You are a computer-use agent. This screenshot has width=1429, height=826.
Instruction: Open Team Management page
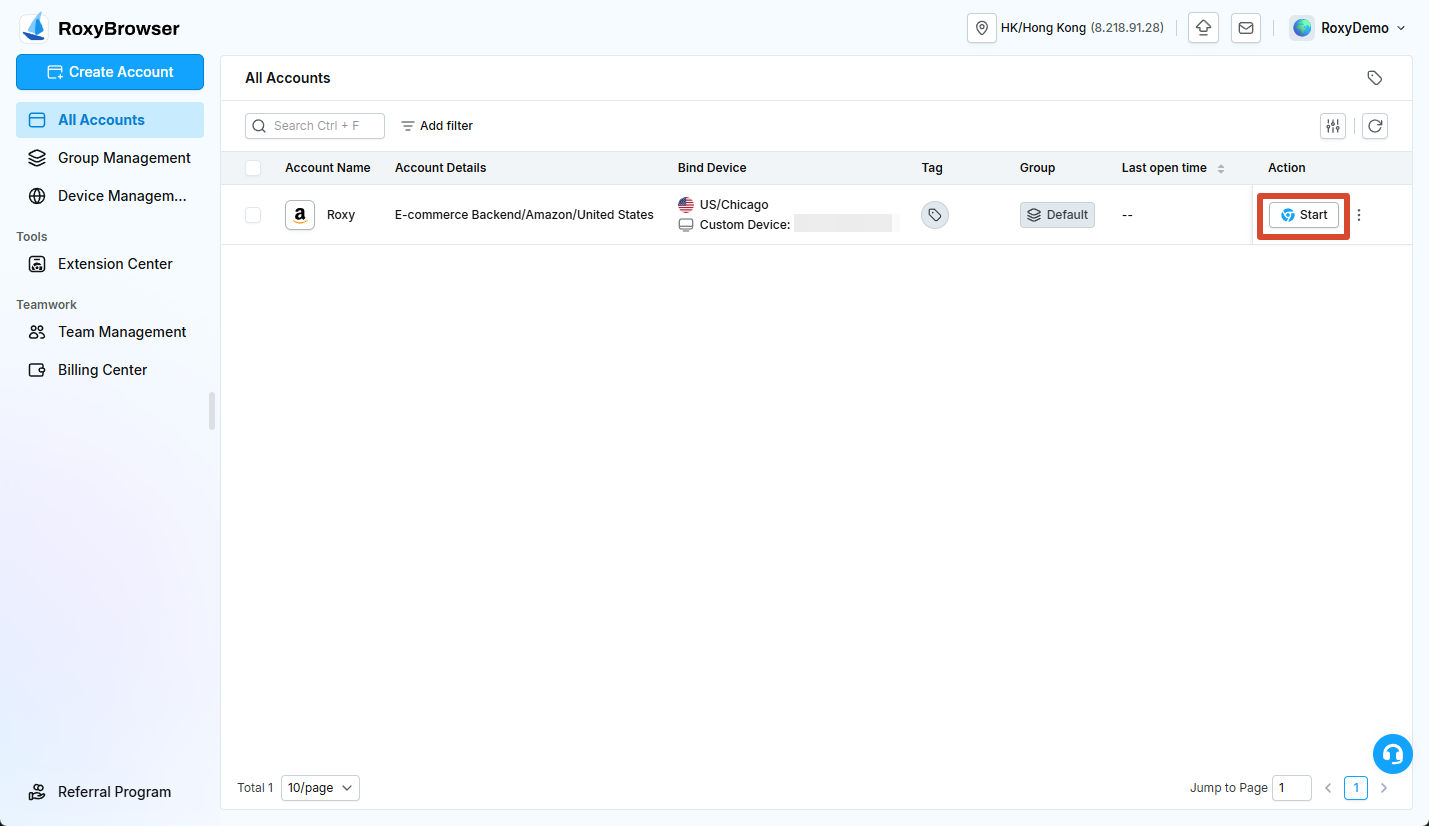coord(110,332)
